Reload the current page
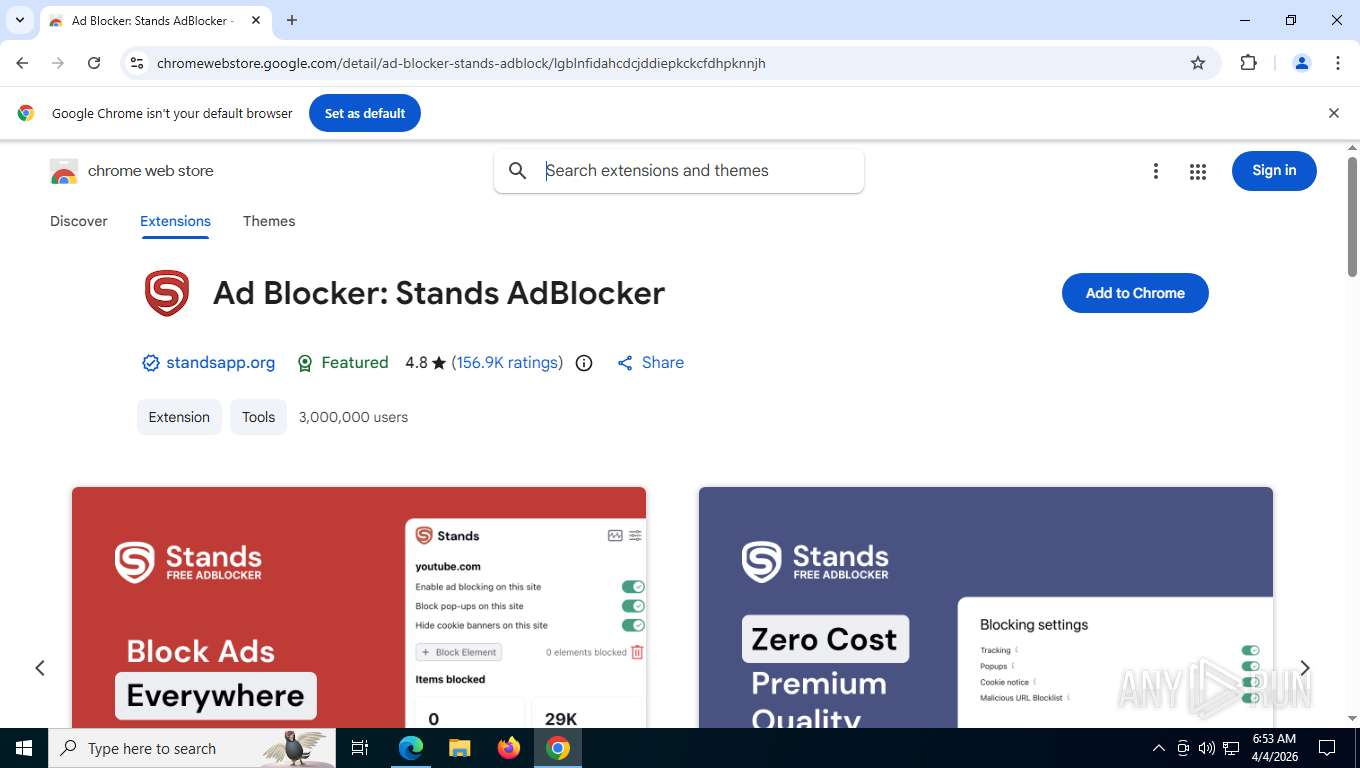This screenshot has height=768, width=1360. click(x=94, y=63)
